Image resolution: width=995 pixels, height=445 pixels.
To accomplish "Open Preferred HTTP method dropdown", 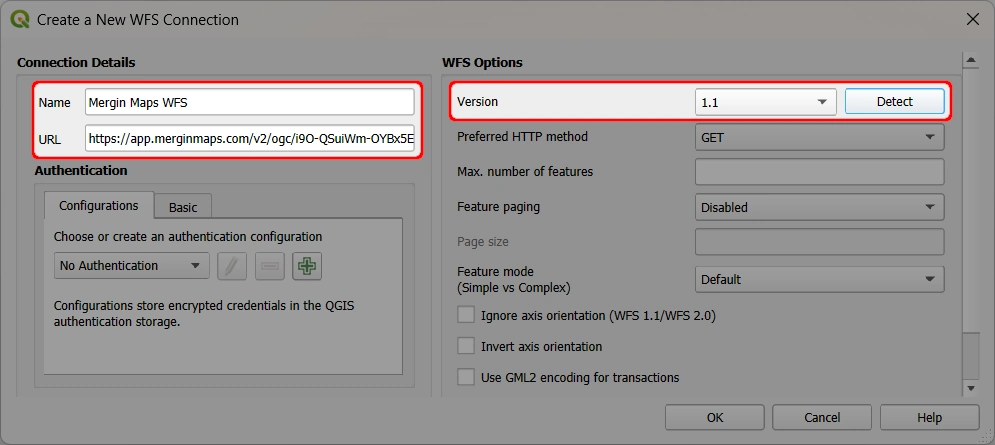I will (819, 137).
